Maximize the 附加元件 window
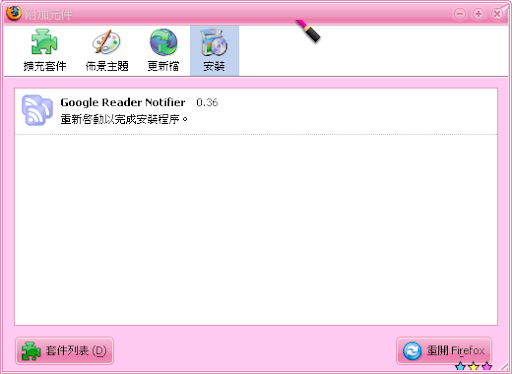 click(478, 14)
